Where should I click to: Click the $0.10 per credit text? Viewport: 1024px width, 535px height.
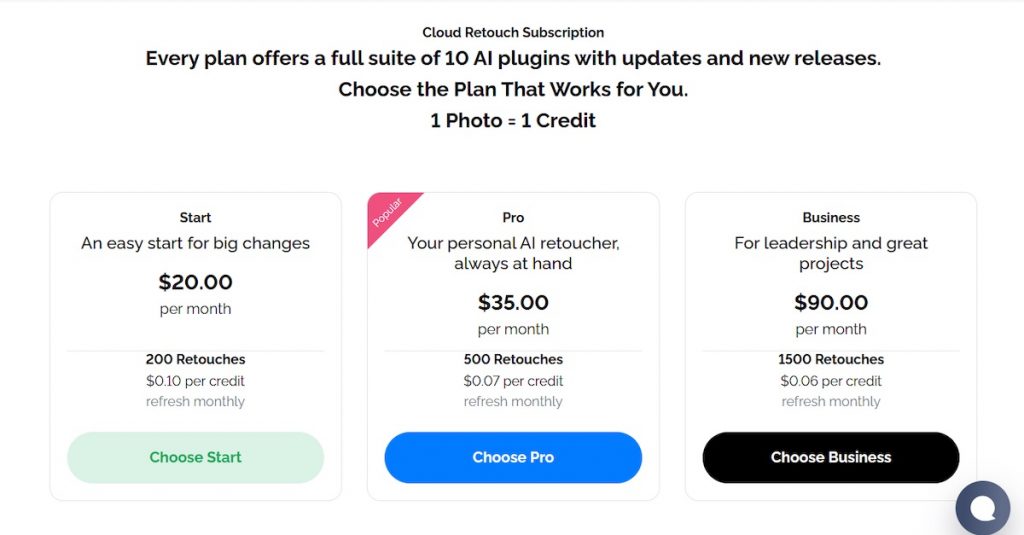click(x=195, y=381)
